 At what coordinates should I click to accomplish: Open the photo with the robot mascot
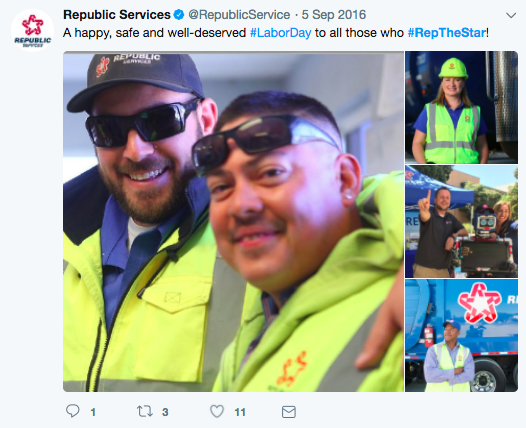[x=462, y=221]
